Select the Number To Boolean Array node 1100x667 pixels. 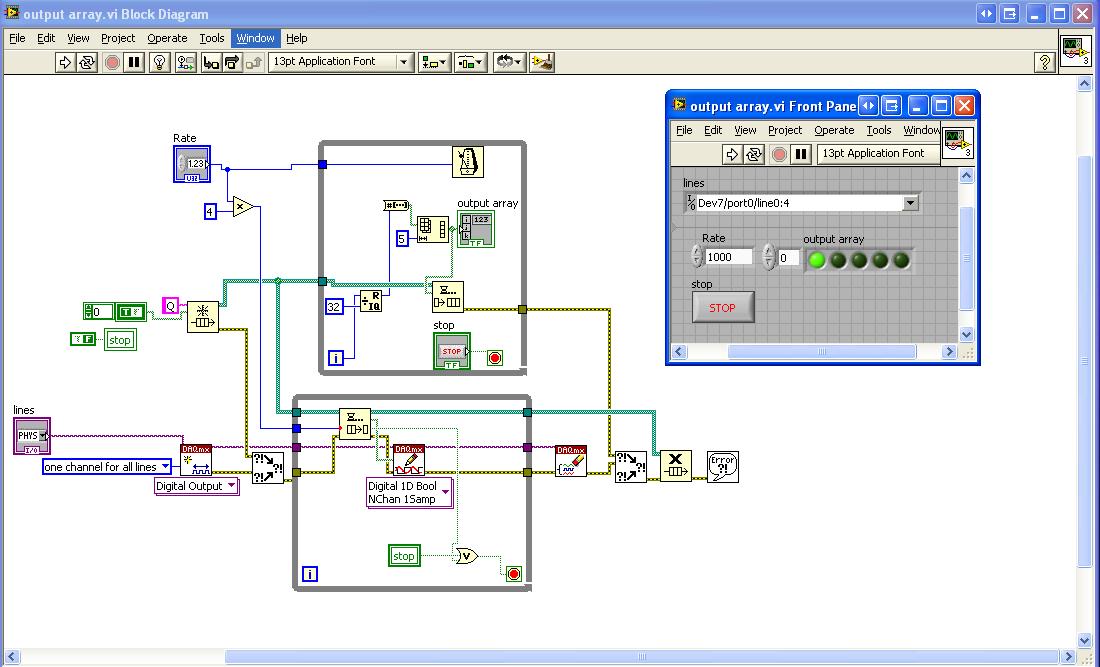click(x=396, y=205)
